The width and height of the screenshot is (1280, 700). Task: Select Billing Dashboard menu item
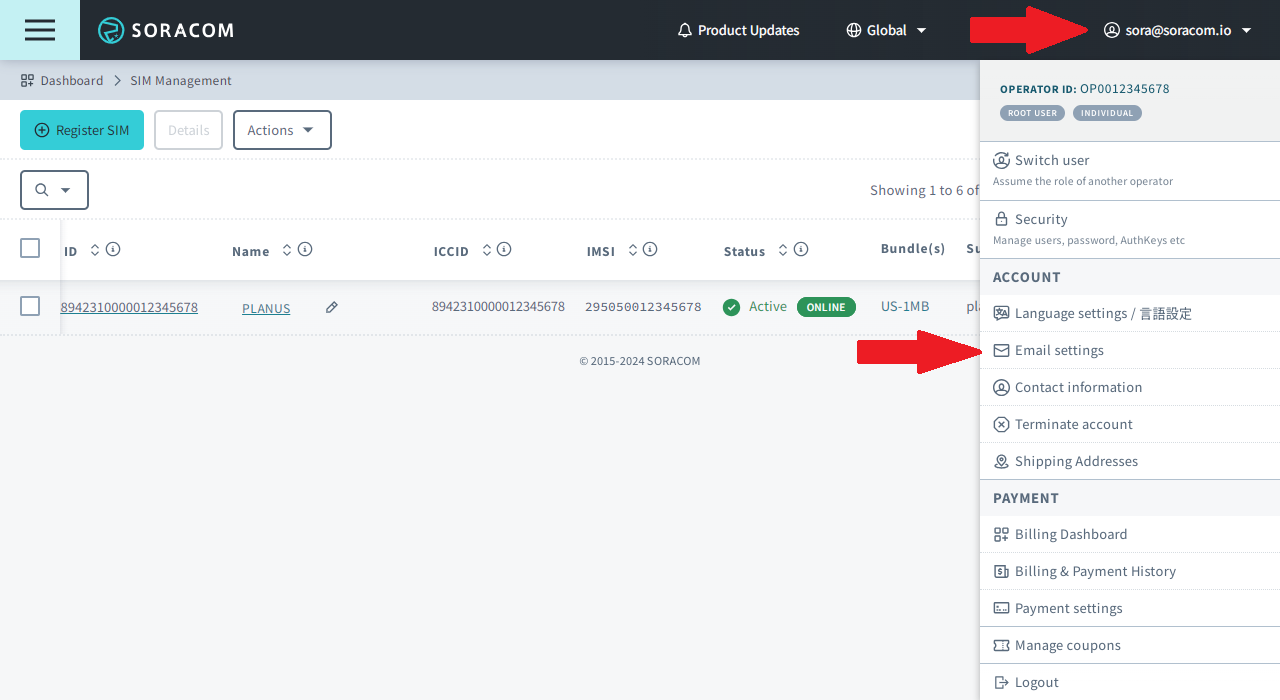pyautogui.click(x=1070, y=534)
